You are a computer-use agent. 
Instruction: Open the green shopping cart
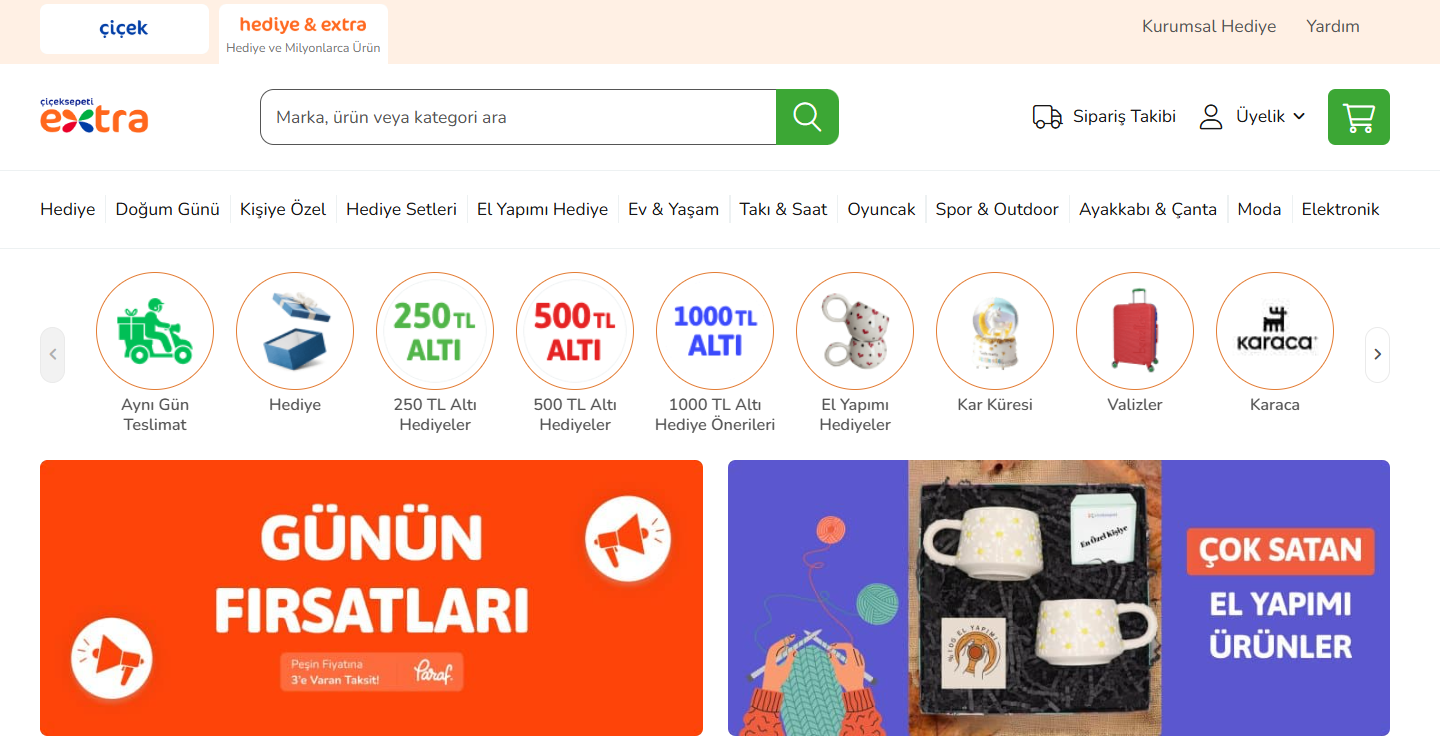click(1358, 117)
